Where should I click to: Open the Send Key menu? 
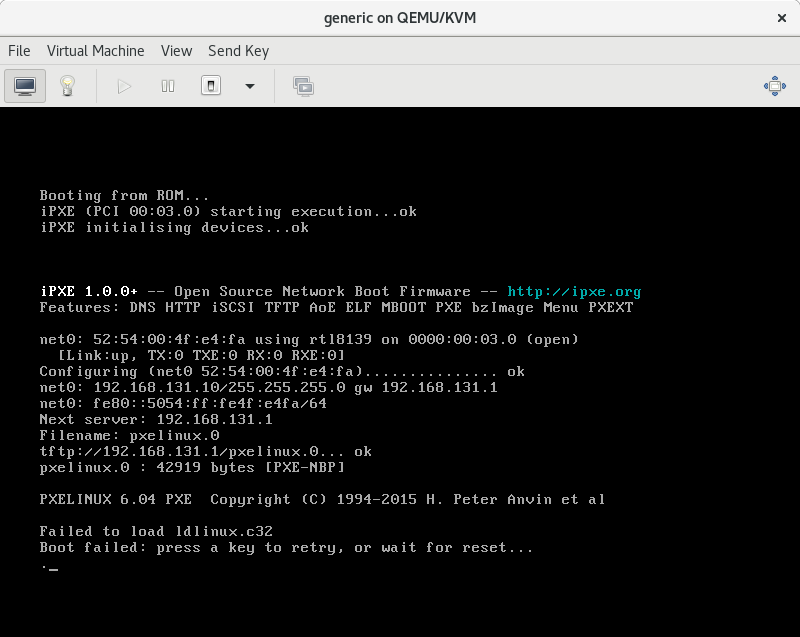click(x=238, y=51)
